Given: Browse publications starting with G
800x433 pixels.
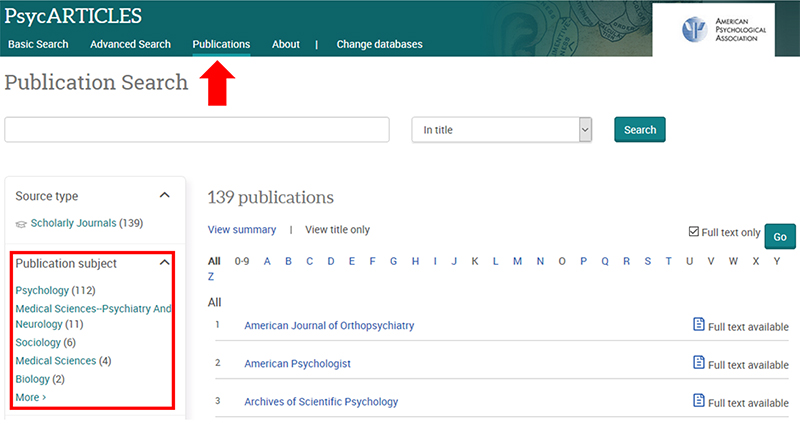Looking at the screenshot, I should [393, 261].
